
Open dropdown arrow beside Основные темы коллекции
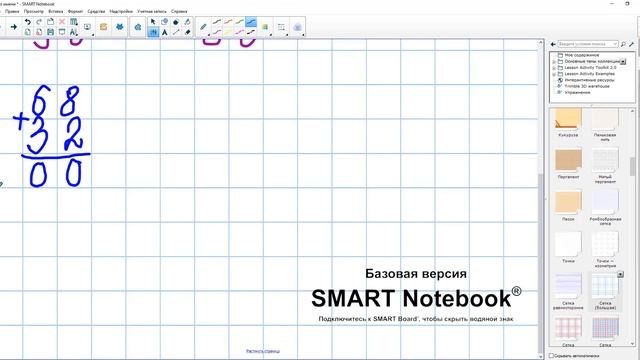(623, 62)
